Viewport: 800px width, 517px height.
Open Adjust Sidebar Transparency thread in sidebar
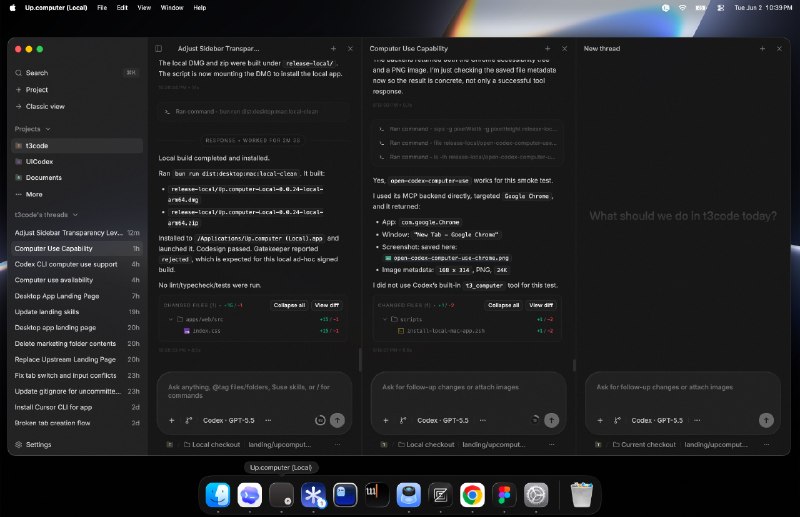pyautogui.click(x=77, y=233)
